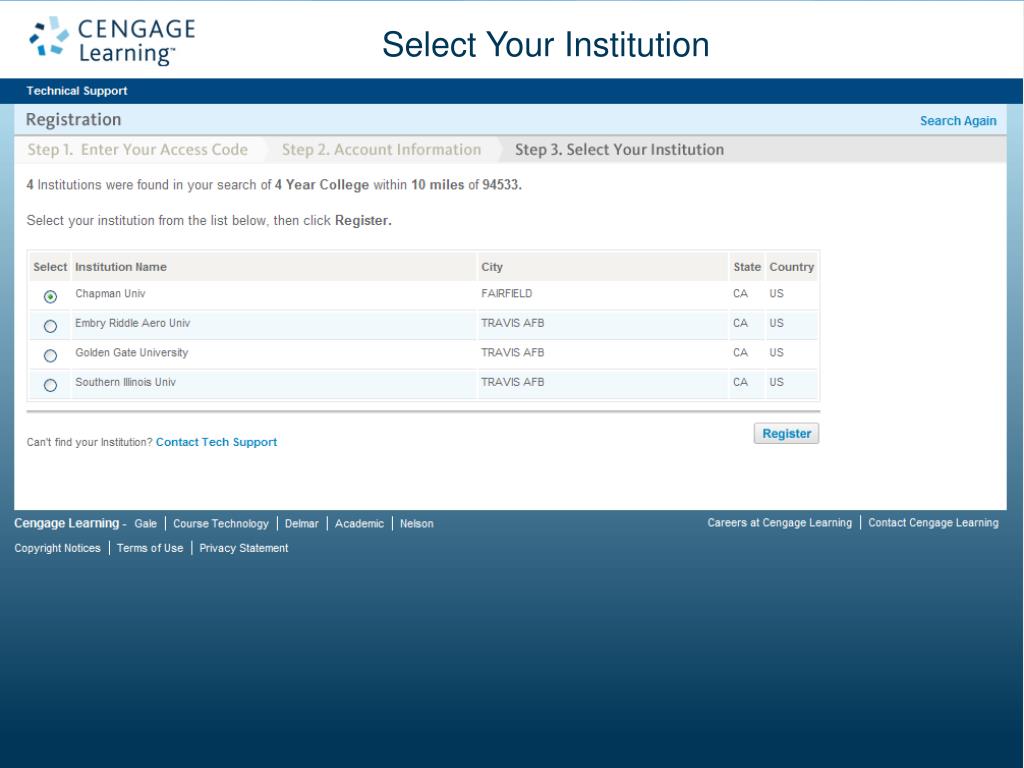Click the Chapman Univ institution name
The image size is (1024, 768).
point(110,293)
